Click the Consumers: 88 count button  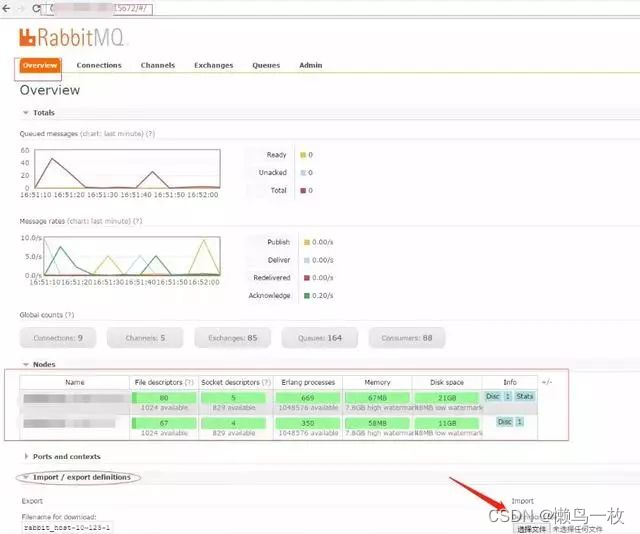tap(407, 338)
